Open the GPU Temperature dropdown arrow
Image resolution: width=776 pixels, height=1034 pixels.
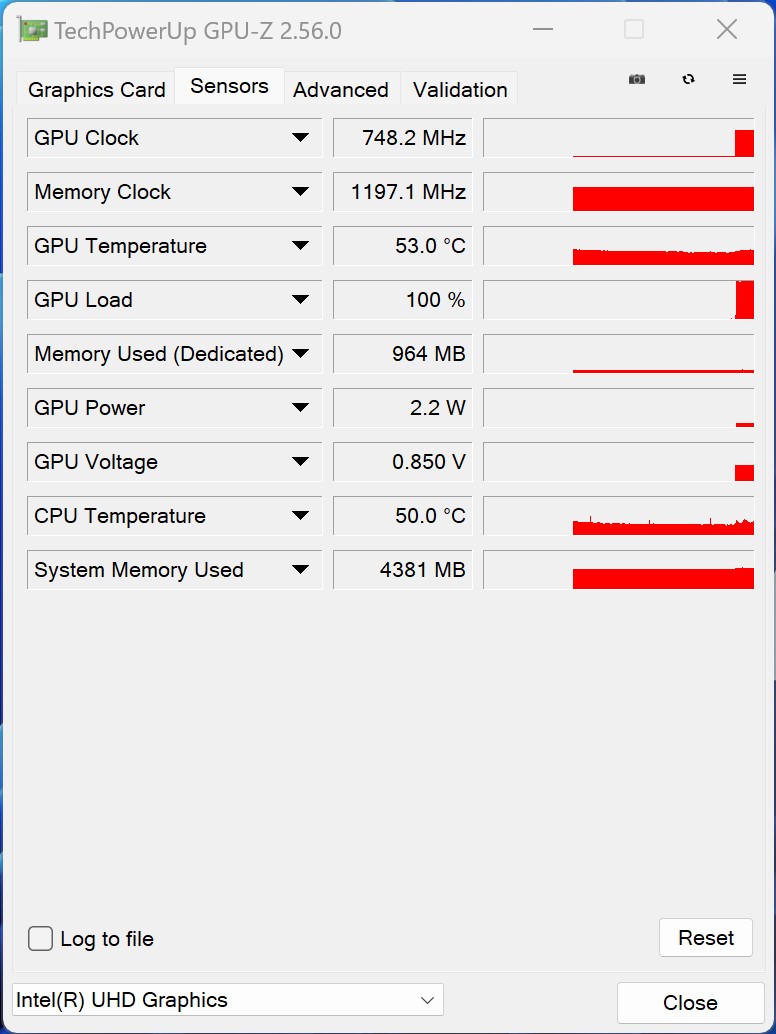pos(300,246)
